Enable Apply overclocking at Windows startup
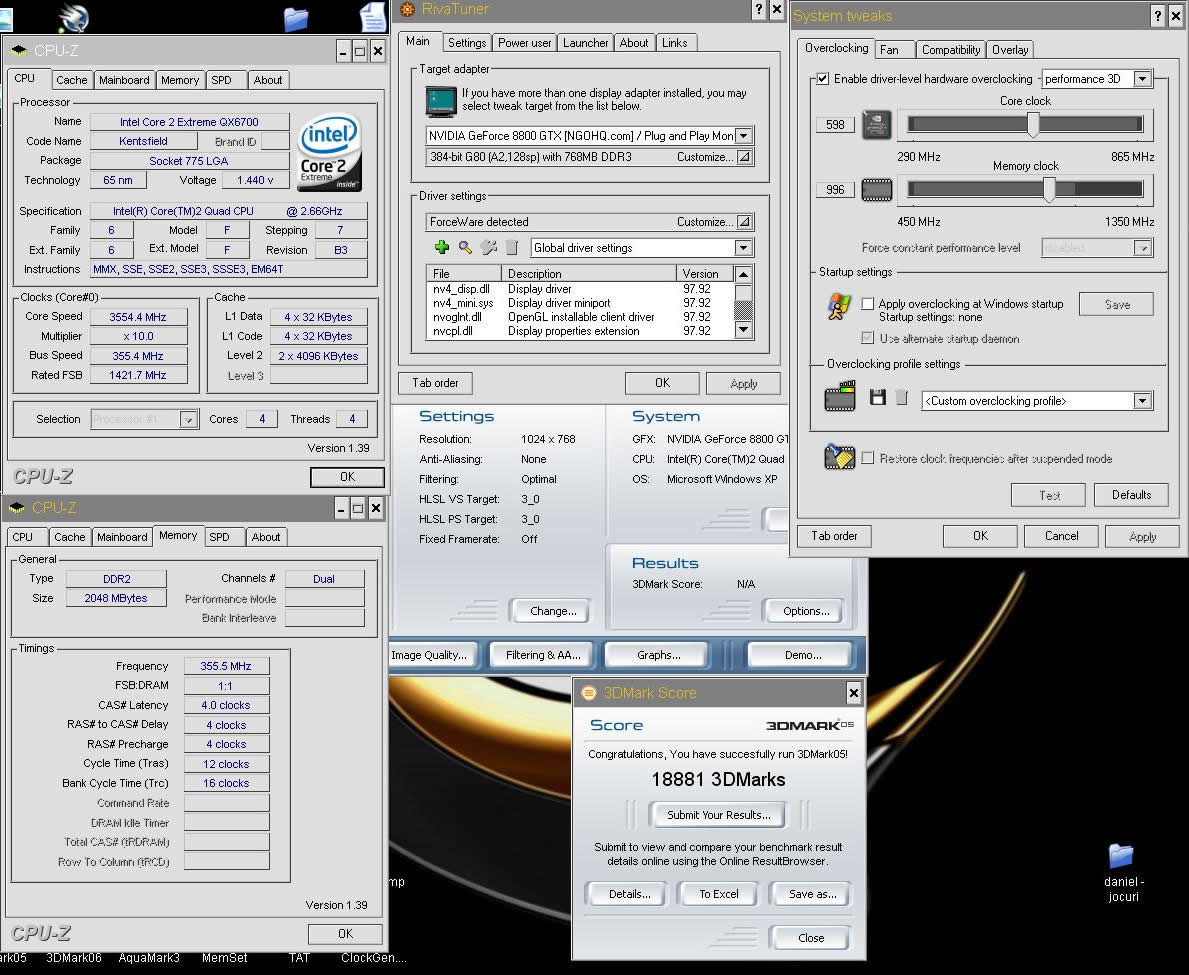Image resolution: width=1189 pixels, height=975 pixels. click(867, 303)
